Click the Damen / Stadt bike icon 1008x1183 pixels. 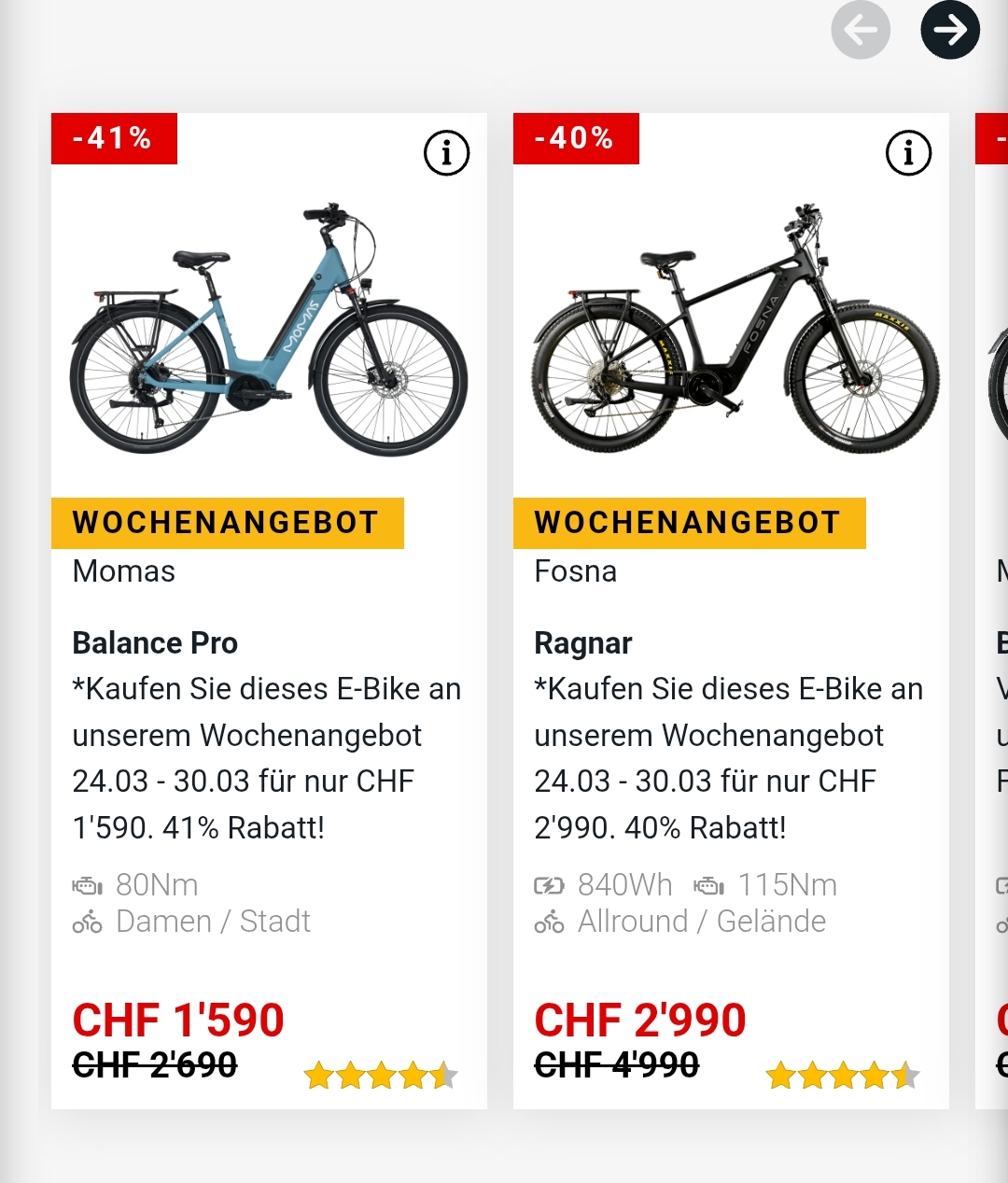[88, 922]
